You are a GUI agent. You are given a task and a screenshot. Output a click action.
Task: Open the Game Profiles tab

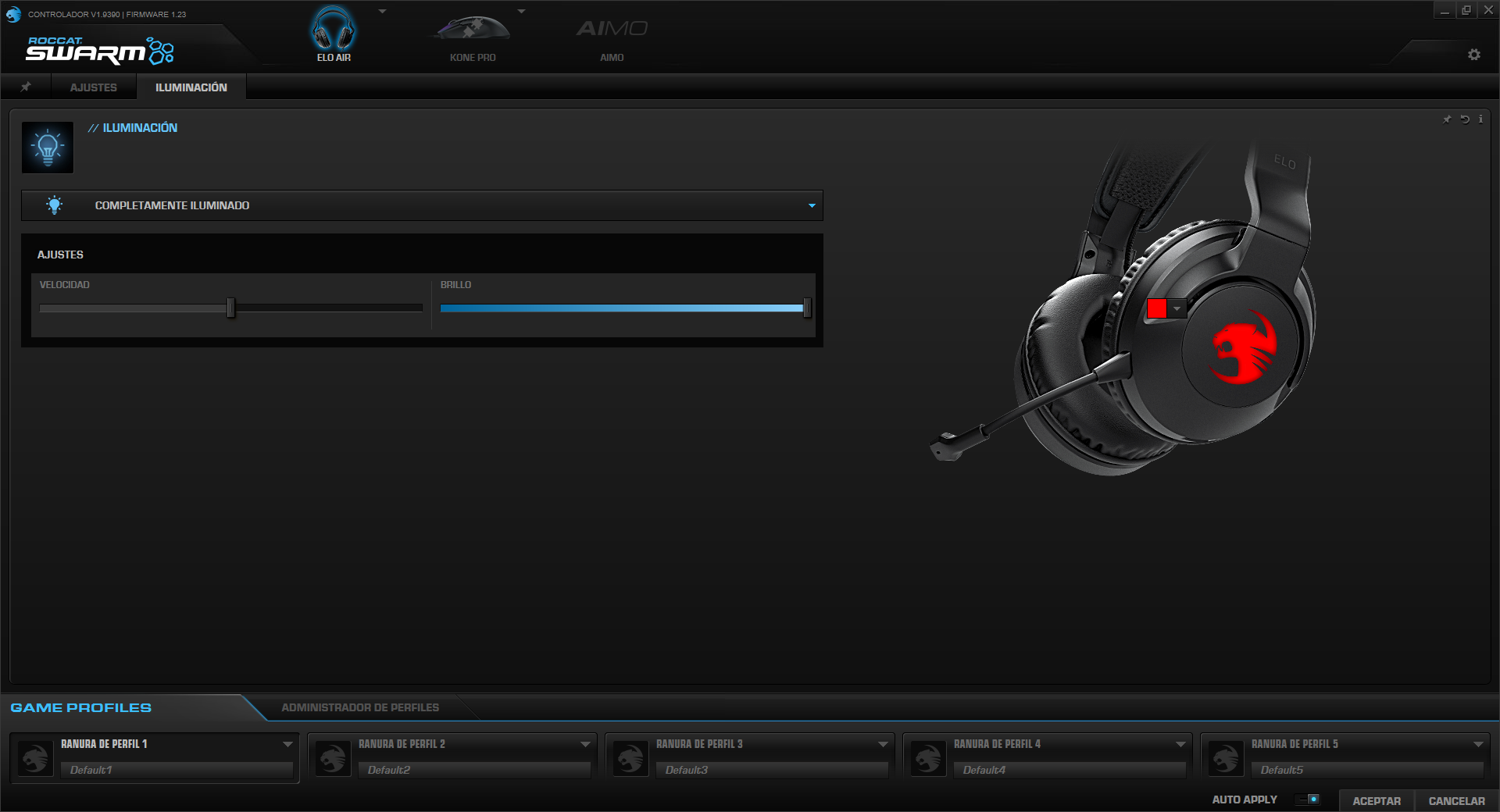click(x=81, y=707)
